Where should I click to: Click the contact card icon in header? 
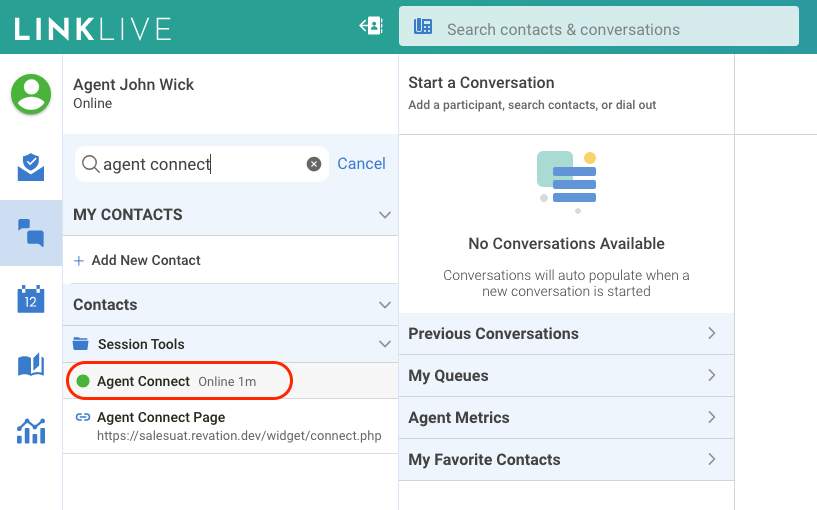coord(371,27)
